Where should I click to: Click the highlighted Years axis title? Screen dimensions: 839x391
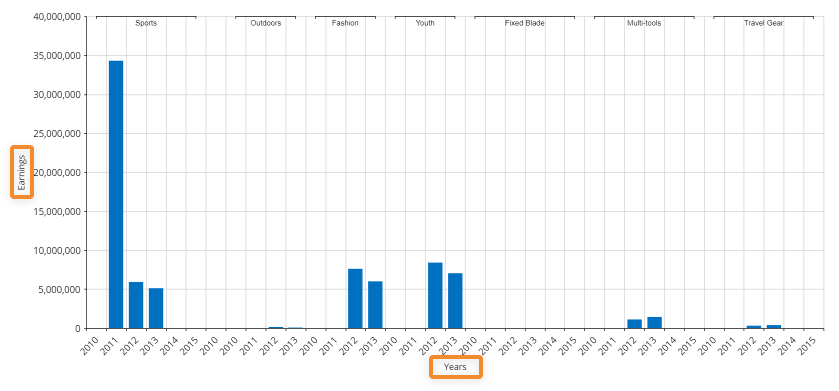click(455, 367)
